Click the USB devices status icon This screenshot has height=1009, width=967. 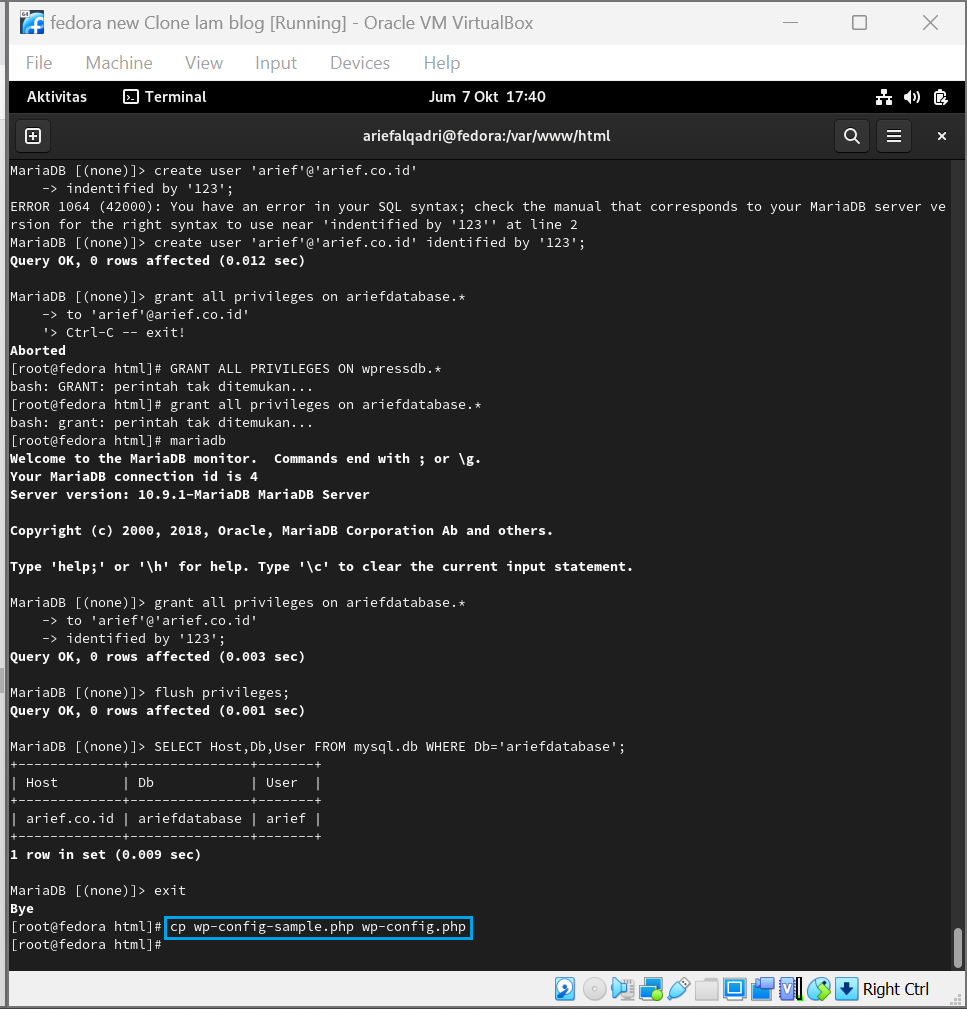coord(679,988)
